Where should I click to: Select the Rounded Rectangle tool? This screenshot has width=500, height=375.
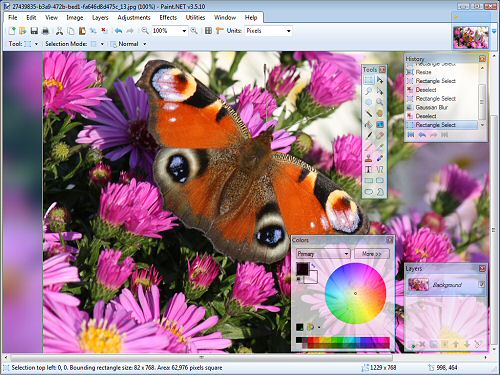click(x=380, y=180)
